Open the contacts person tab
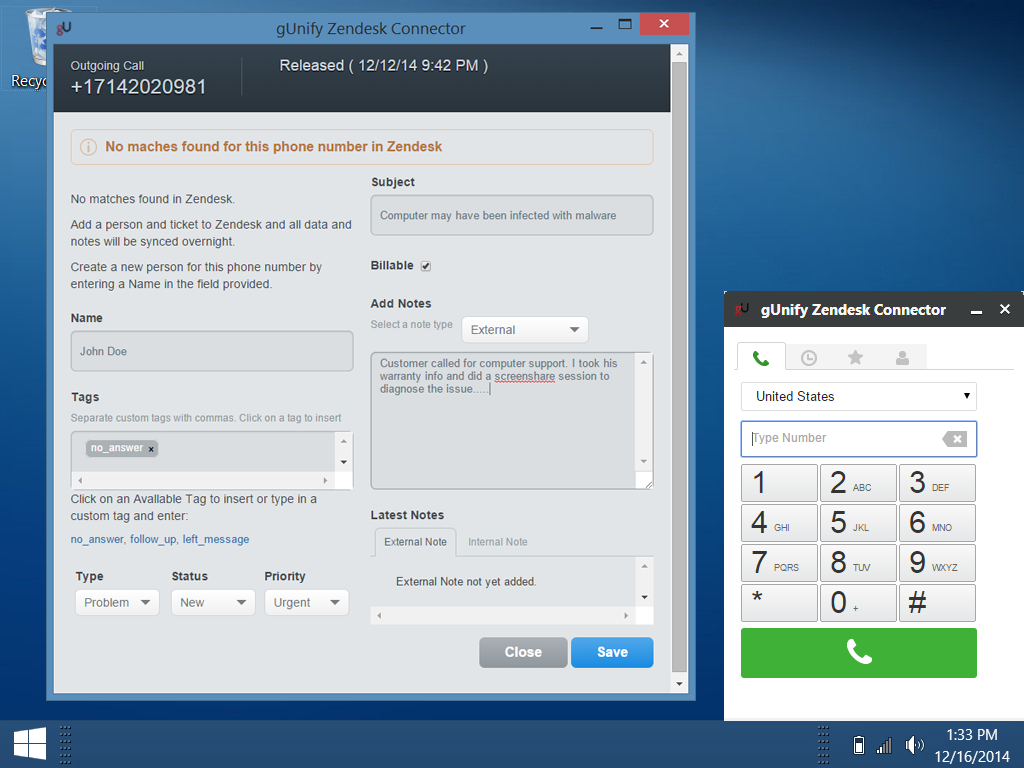 902,357
